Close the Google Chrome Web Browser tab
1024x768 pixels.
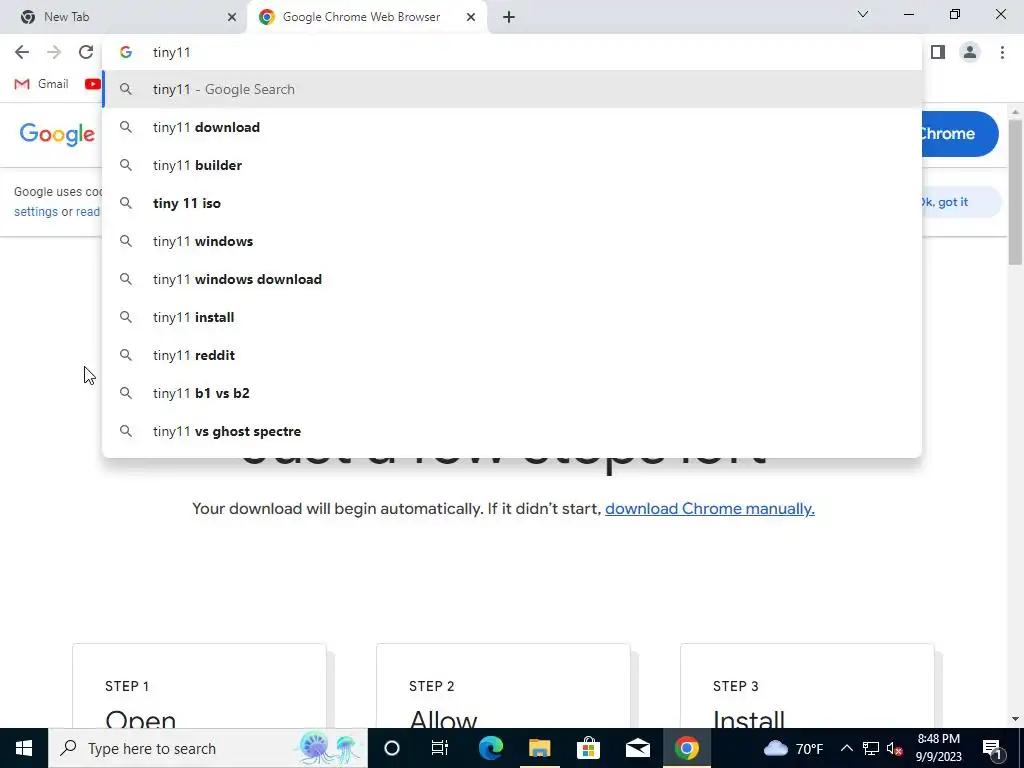[x=471, y=17]
